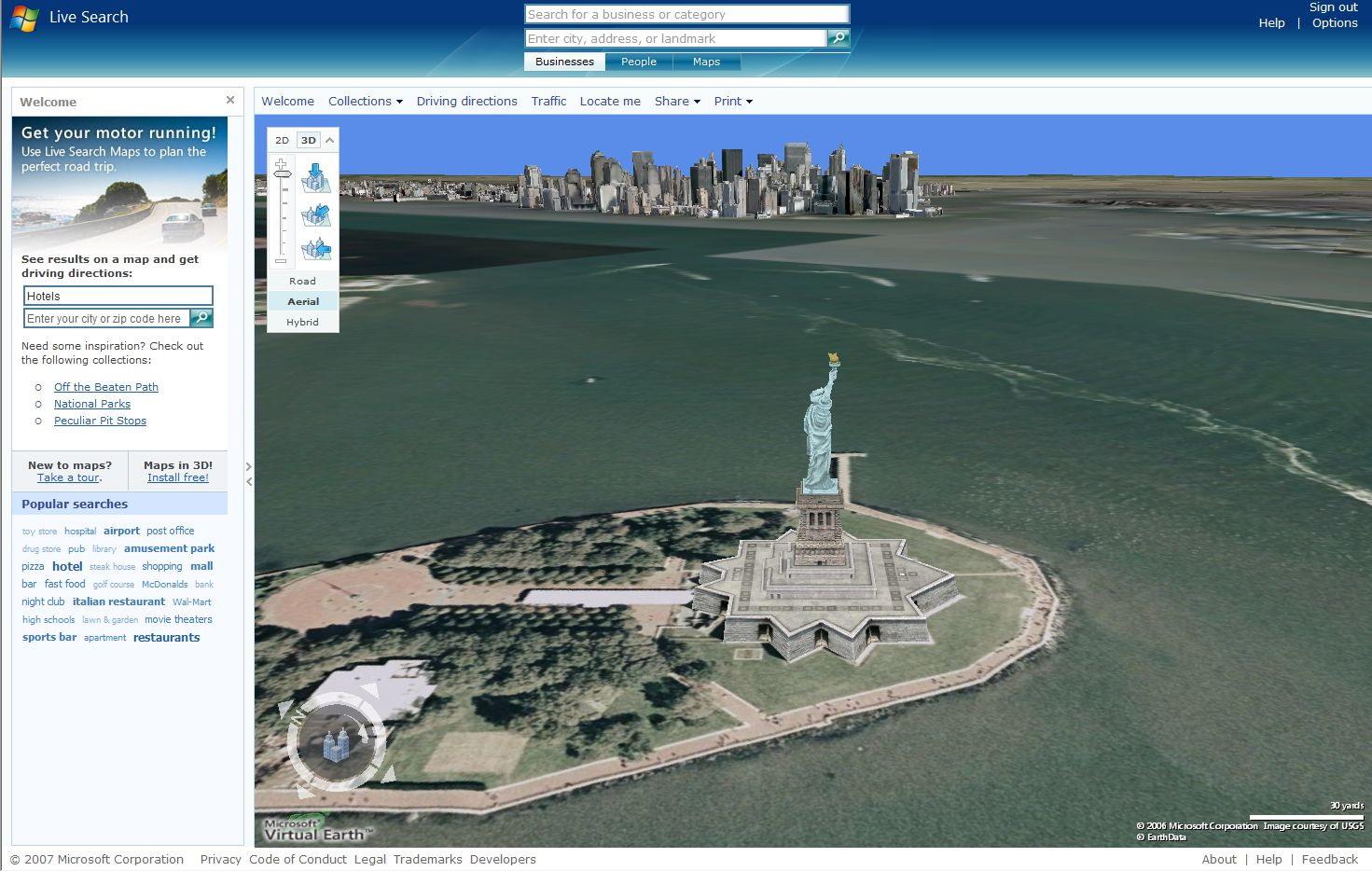Screen dimensions: 1372x871
Task: Open the Print dropdown menu
Action: click(733, 101)
